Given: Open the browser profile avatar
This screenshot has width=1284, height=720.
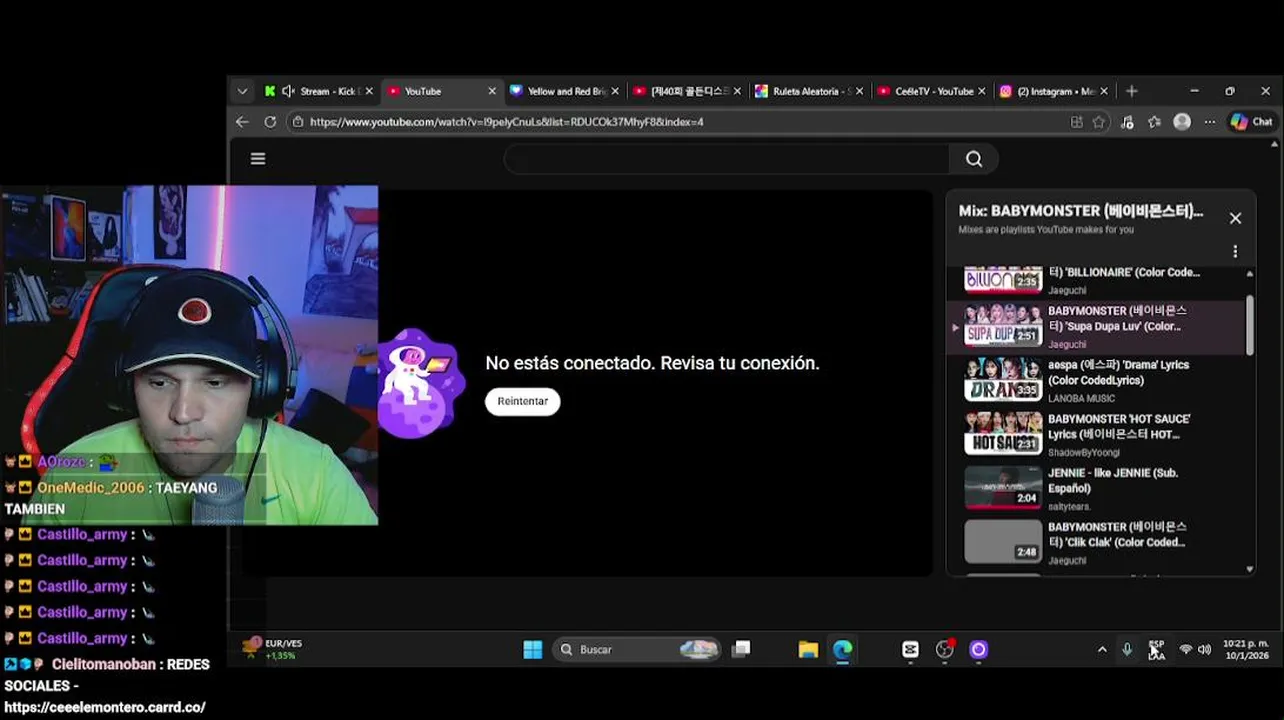Looking at the screenshot, I should point(1182,122).
